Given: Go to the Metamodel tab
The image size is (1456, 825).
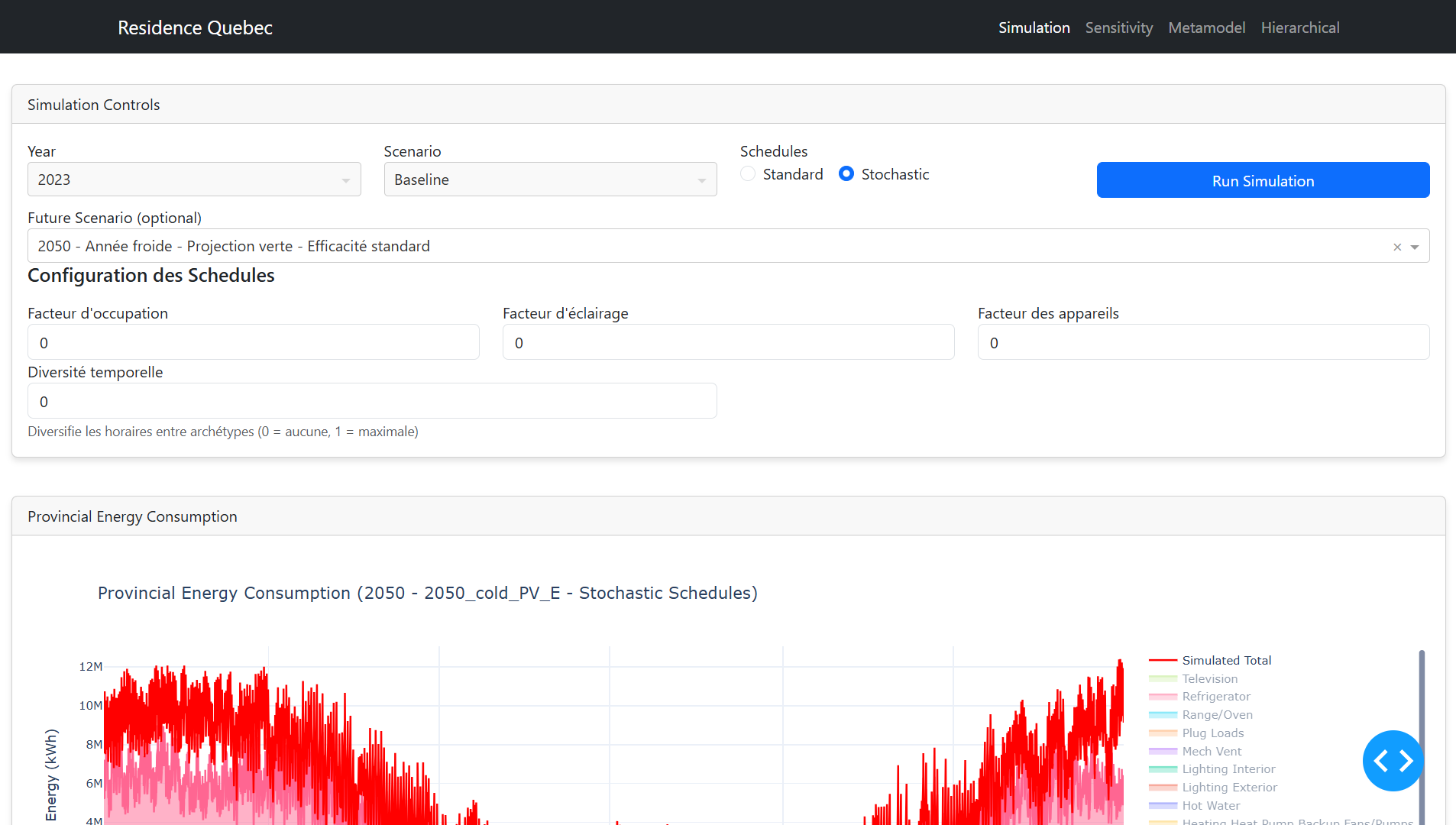Looking at the screenshot, I should click(1206, 27).
